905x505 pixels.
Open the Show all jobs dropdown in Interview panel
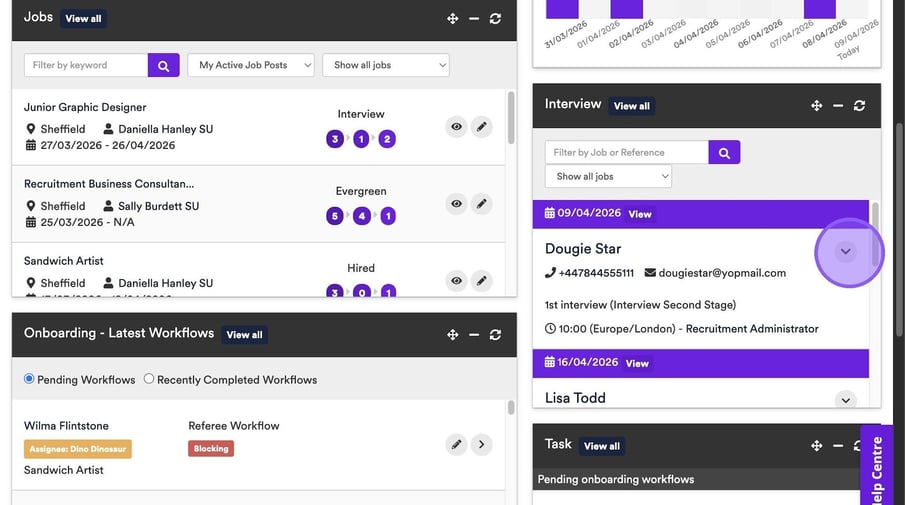tap(608, 176)
